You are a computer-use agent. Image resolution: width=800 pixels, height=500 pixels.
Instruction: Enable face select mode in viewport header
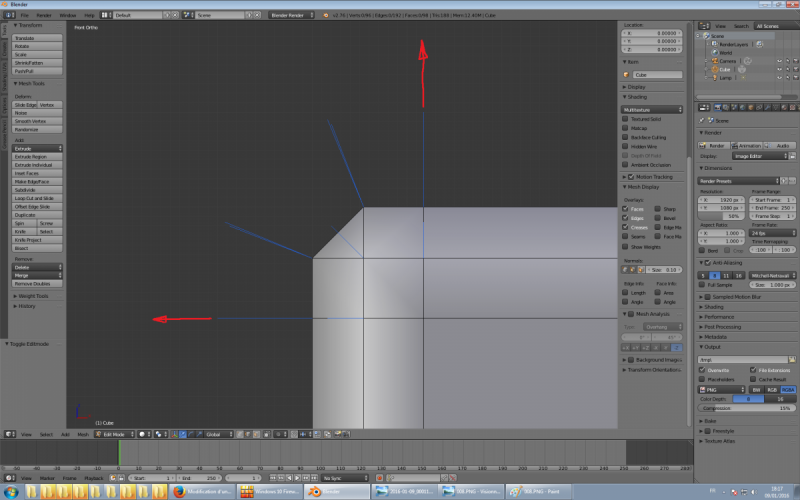(256, 434)
